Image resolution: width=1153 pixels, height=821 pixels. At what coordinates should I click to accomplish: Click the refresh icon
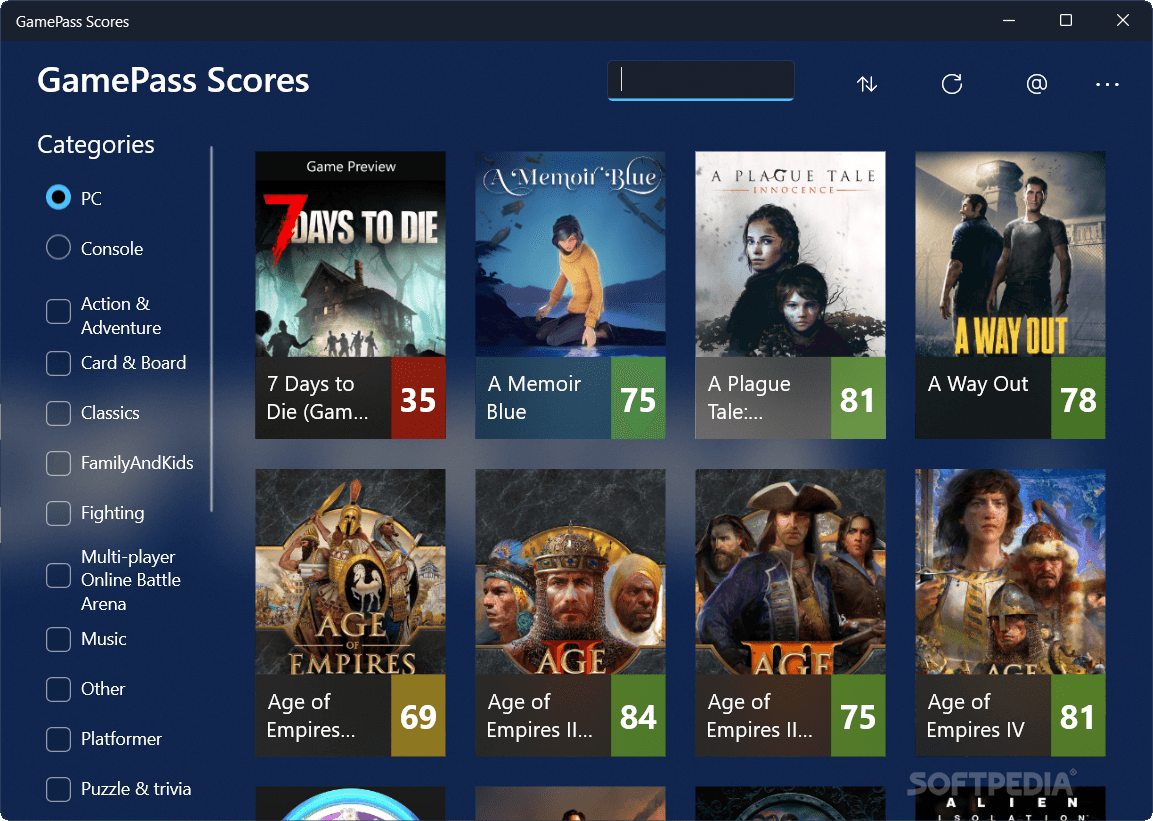[x=952, y=84]
